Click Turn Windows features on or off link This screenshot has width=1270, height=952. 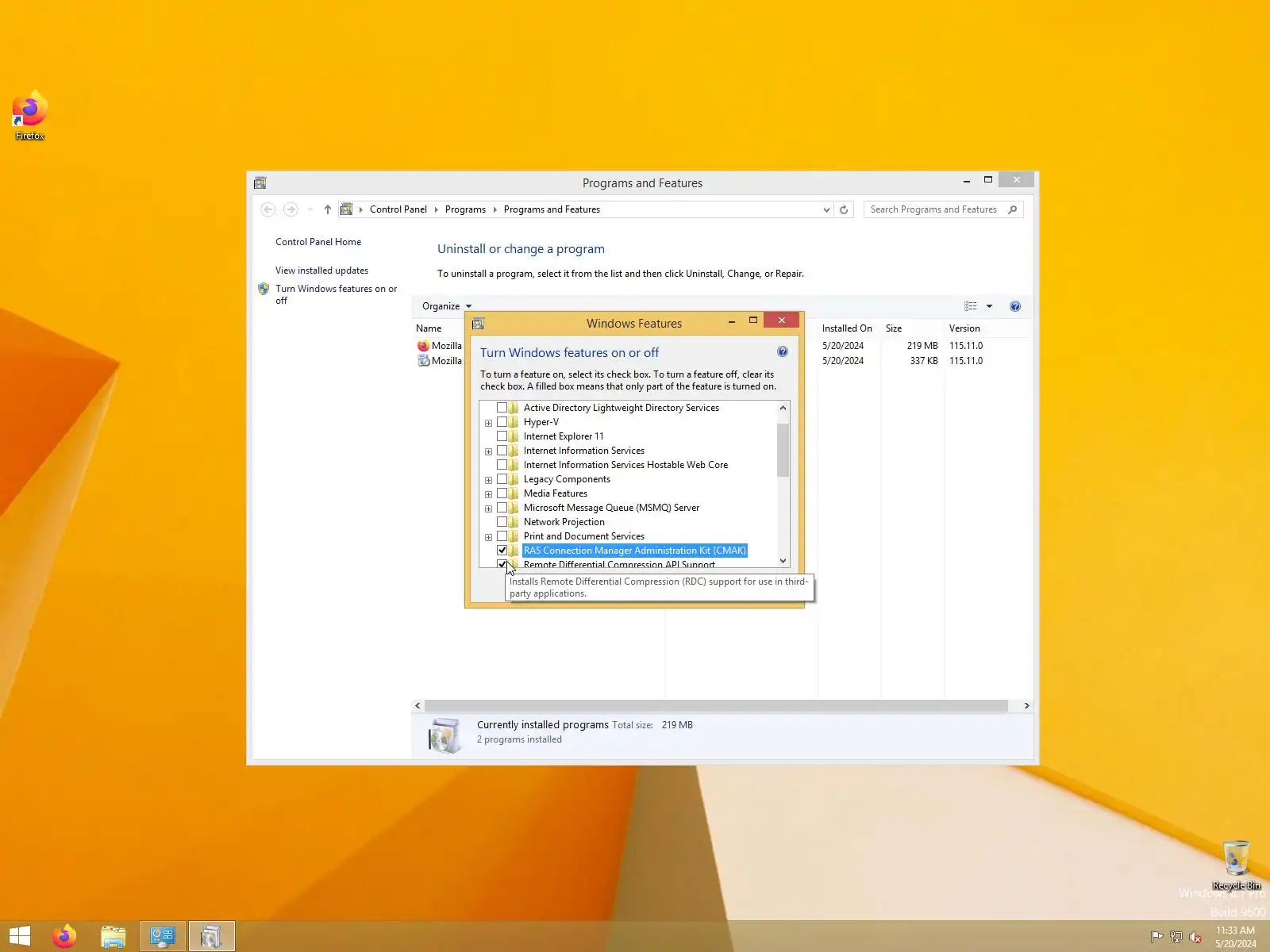coord(336,294)
